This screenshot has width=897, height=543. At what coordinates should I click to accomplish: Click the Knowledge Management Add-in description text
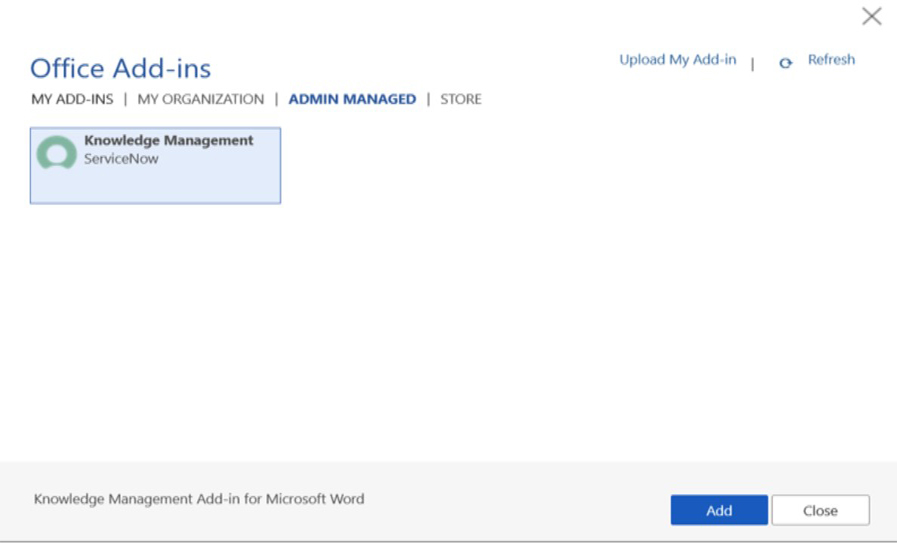199,498
